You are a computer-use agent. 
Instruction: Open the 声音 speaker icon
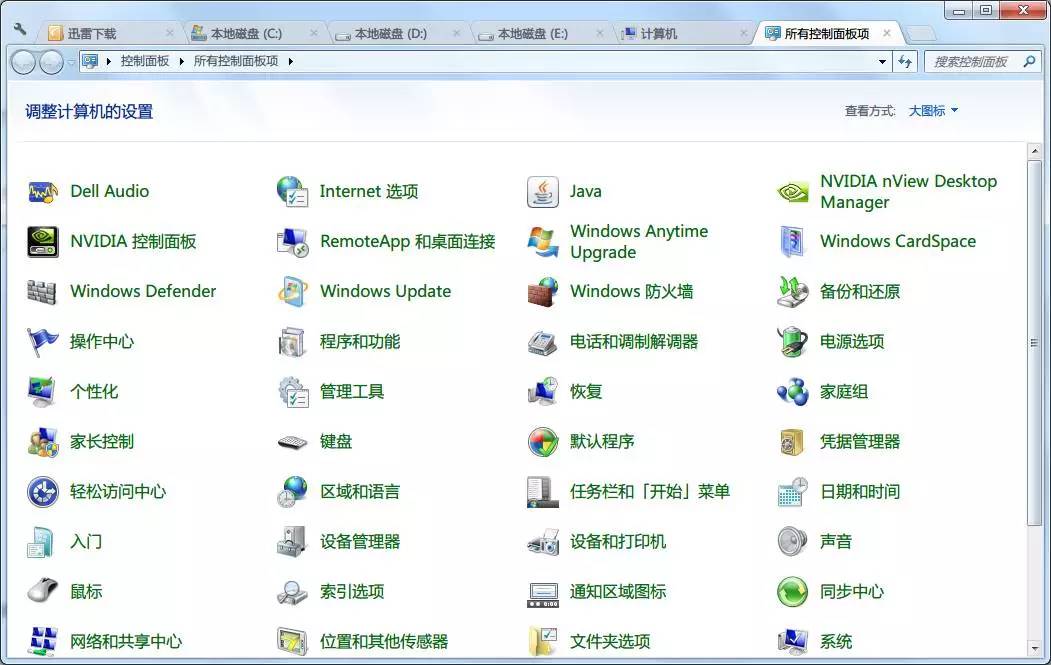click(792, 542)
